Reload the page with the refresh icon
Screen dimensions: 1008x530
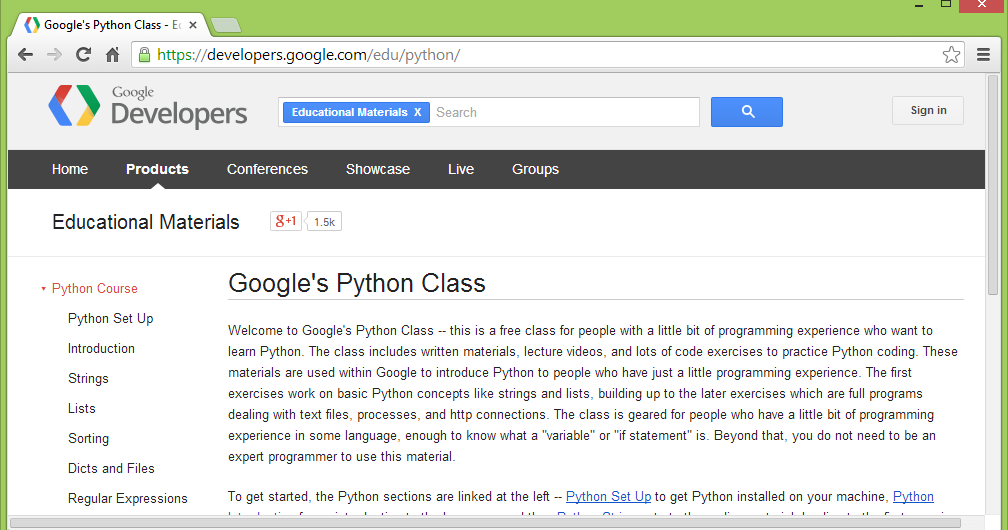[84, 55]
